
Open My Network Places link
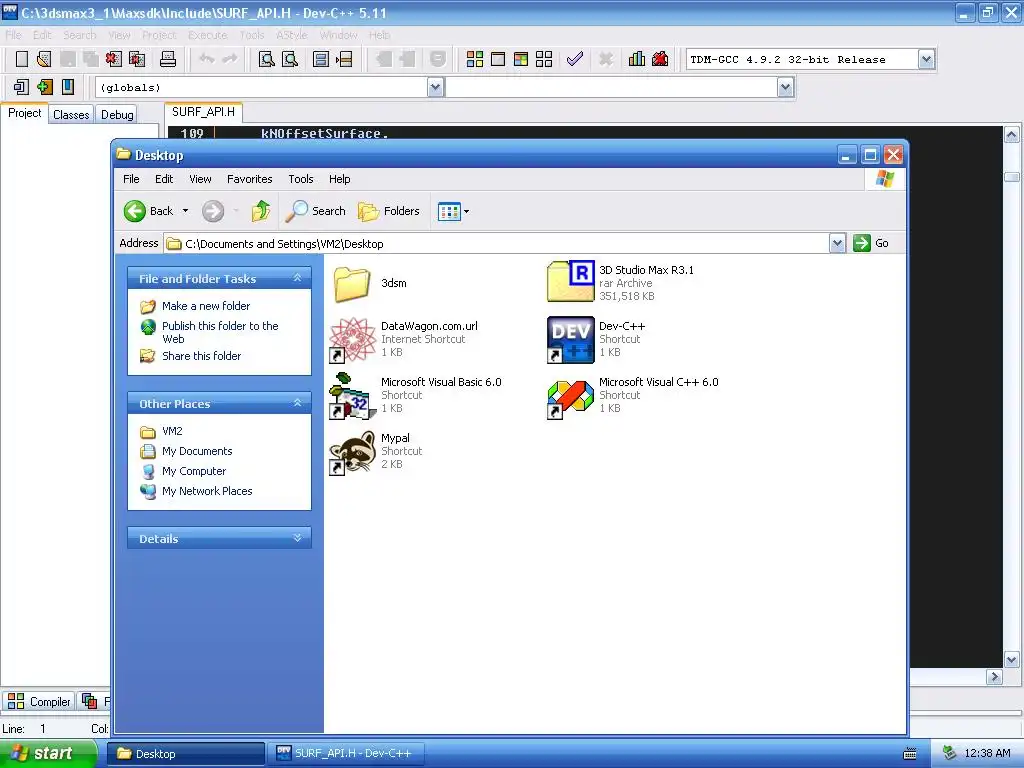pos(207,491)
